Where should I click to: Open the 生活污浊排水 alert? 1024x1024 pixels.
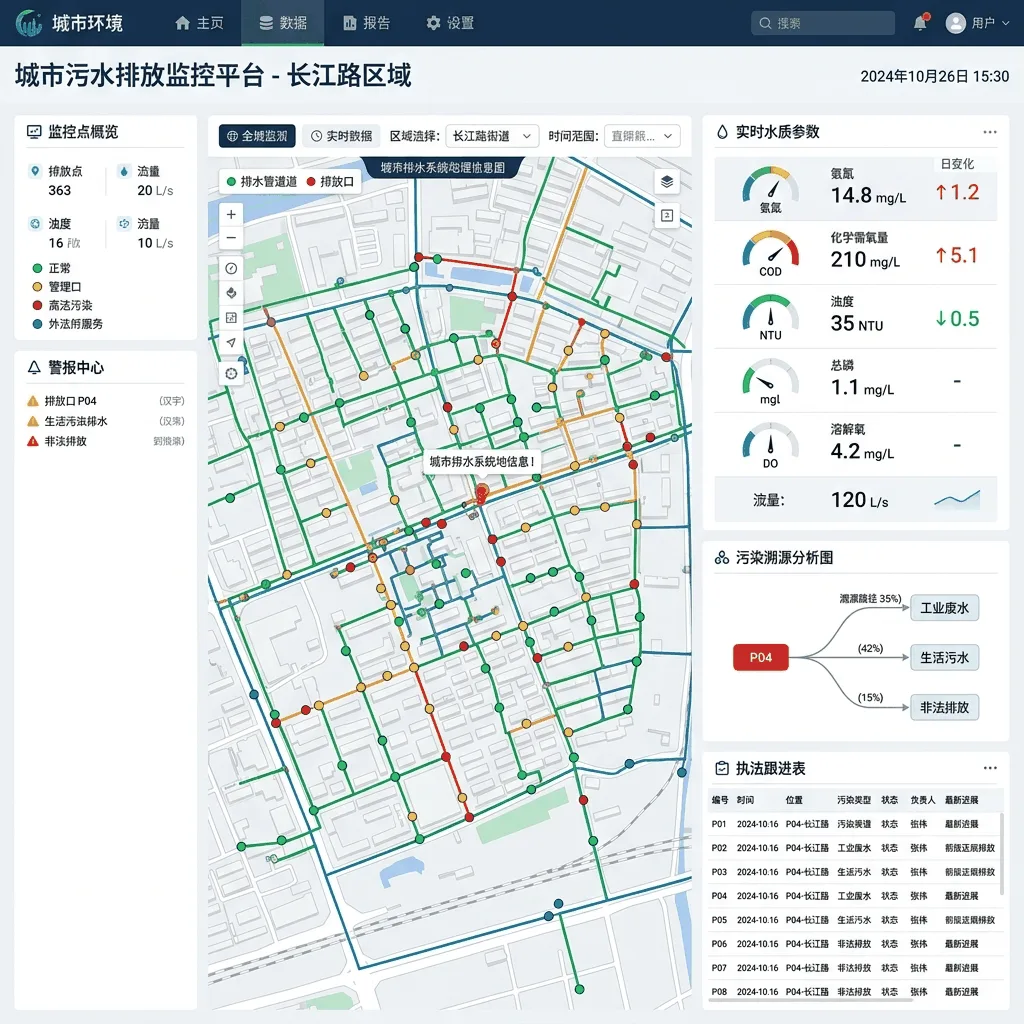pyautogui.click(x=106, y=421)
